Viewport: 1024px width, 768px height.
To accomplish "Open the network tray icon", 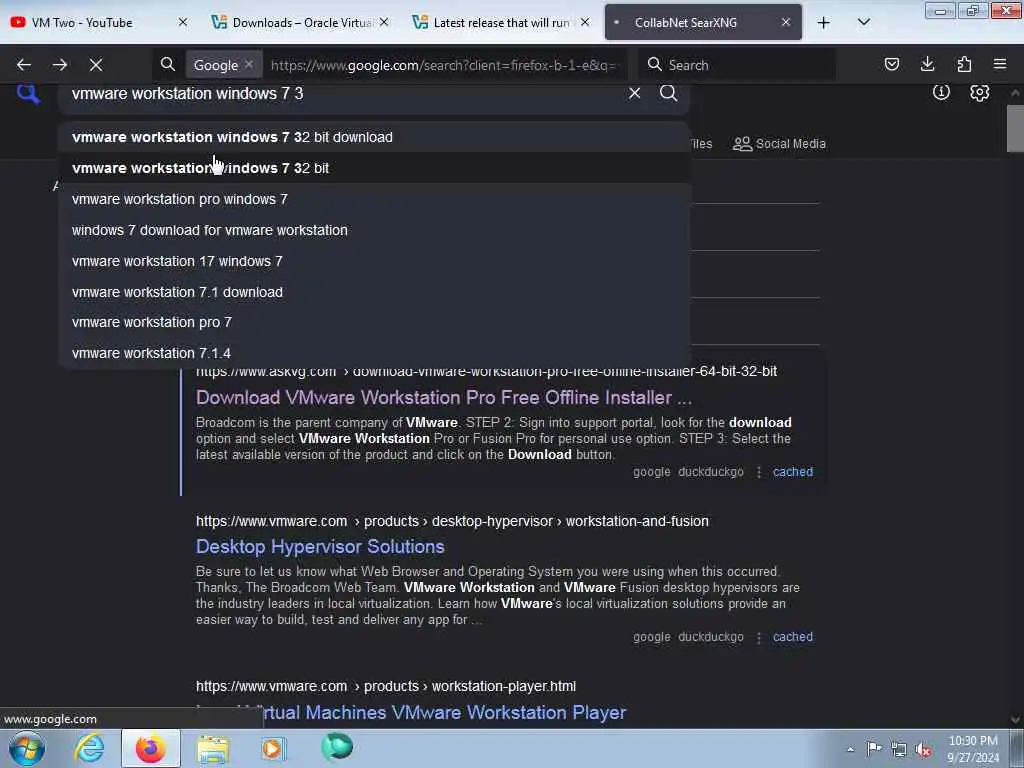I will click(x=899, y=749).
